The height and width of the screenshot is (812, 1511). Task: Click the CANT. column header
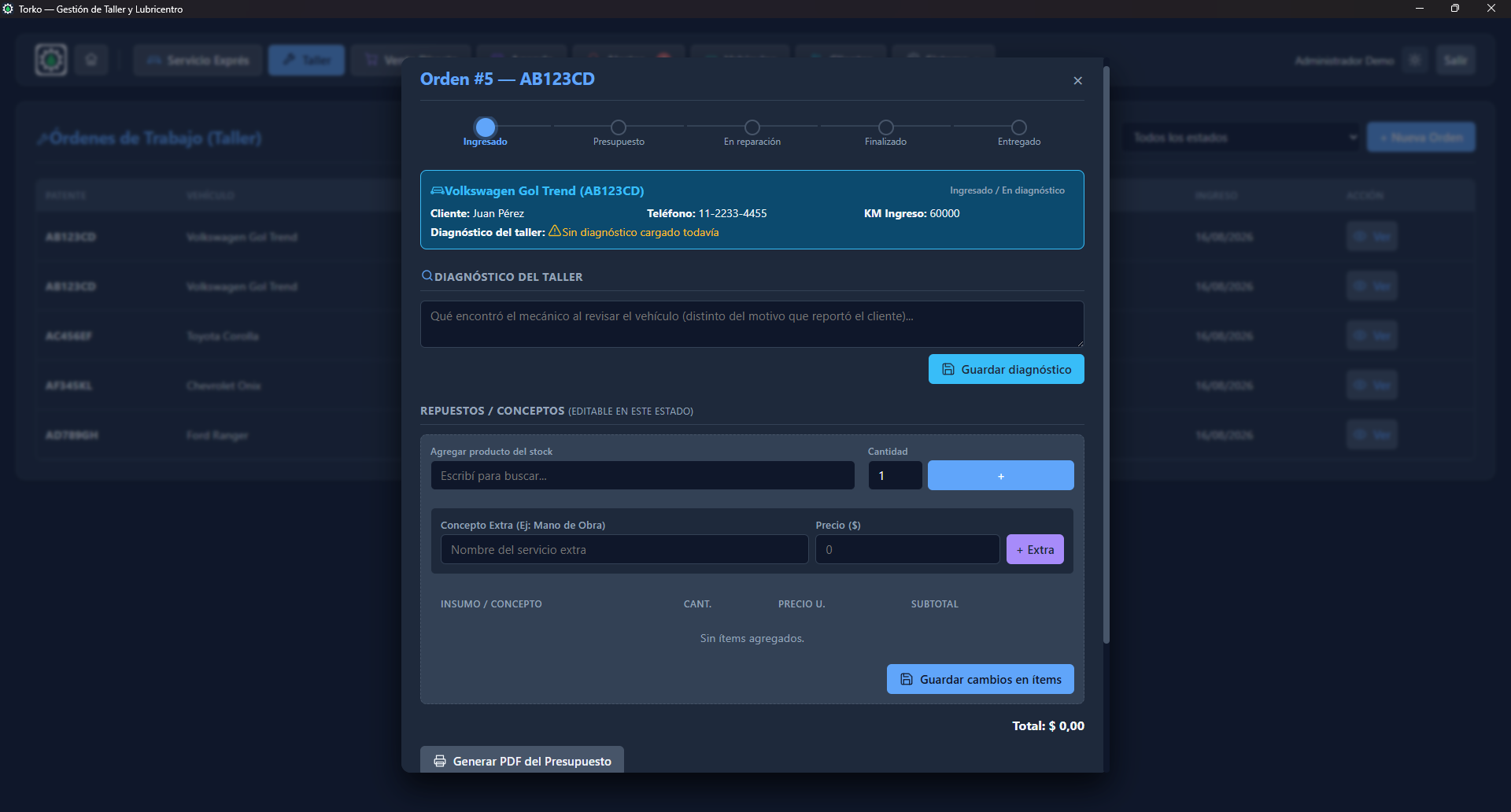pos(697,604)
